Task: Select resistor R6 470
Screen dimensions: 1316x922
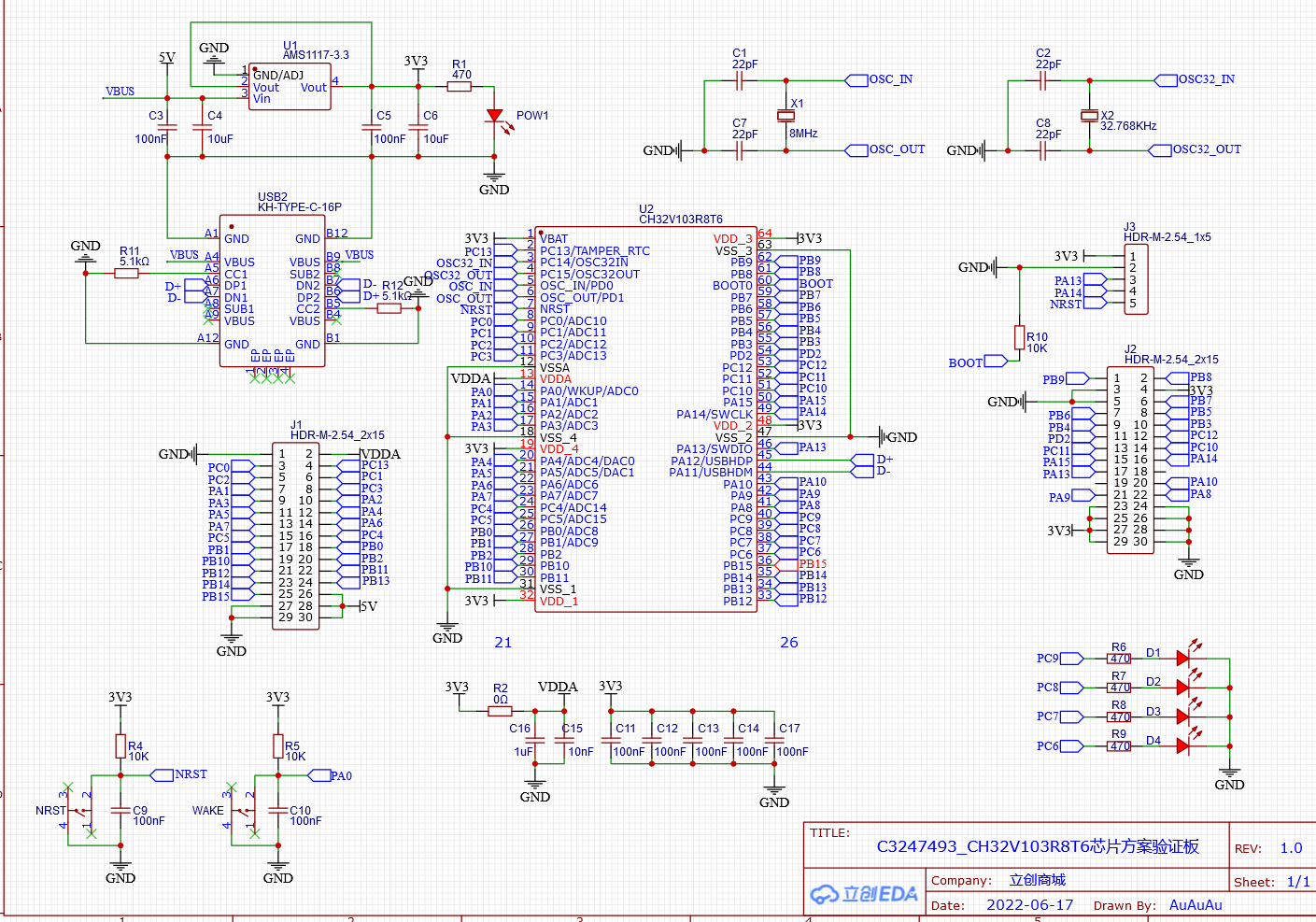Action: 1119,659
